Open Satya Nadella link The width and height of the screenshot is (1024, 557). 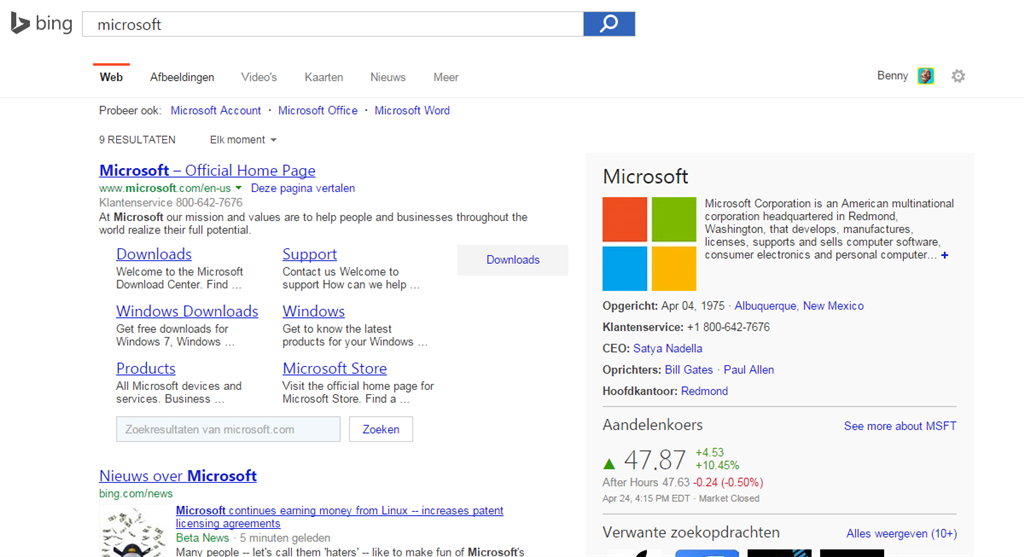(667, 349)
